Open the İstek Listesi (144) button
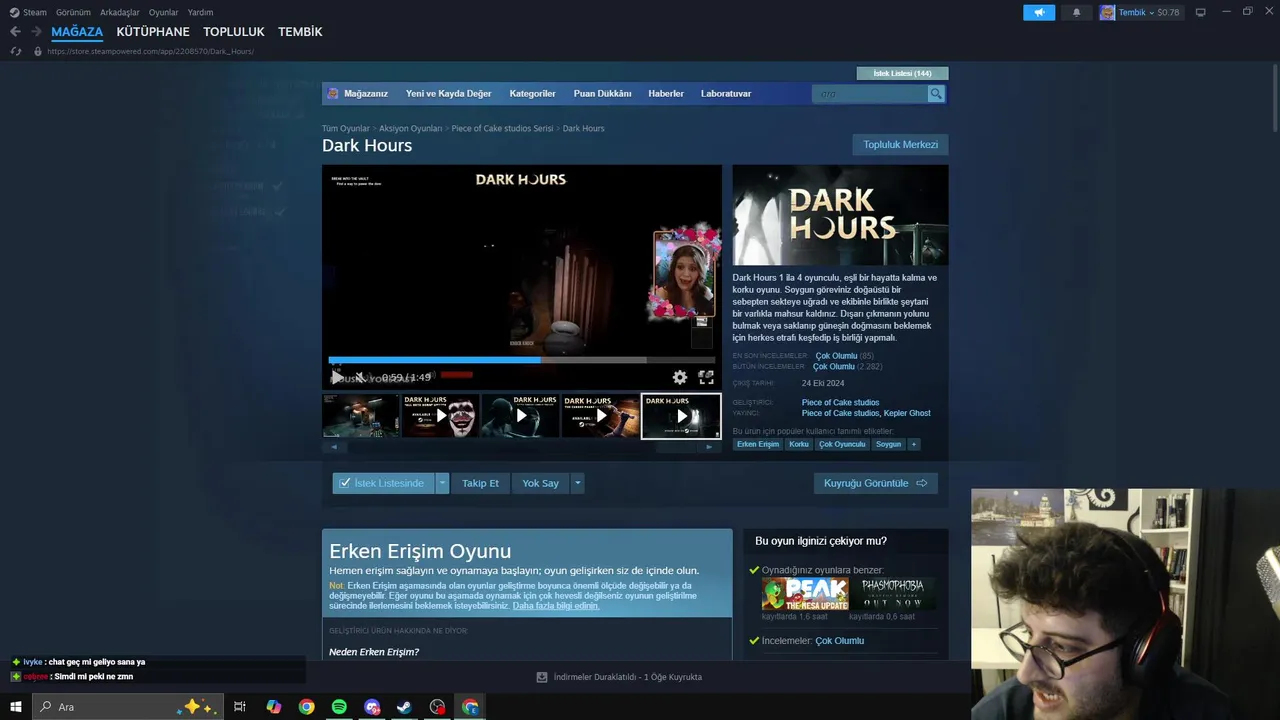The image size is (1280, 720). [902, 73]
